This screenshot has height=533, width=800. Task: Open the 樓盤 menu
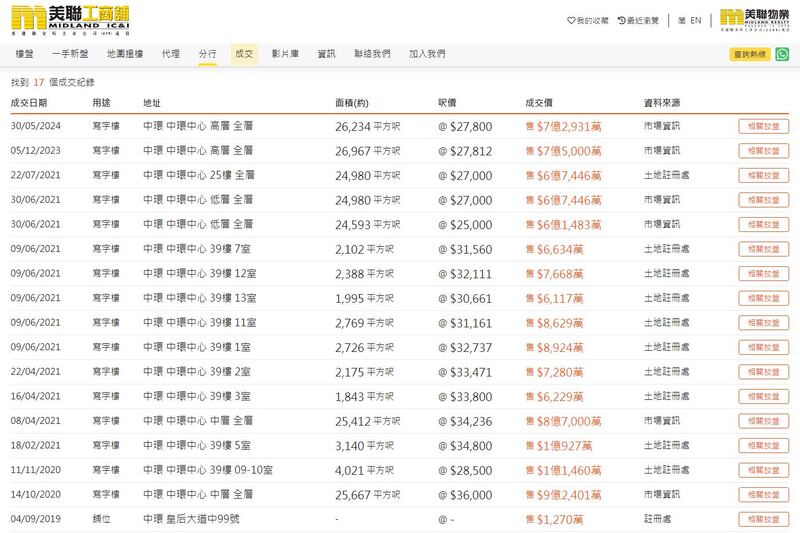pyautogui.click(x=24, y=54)
